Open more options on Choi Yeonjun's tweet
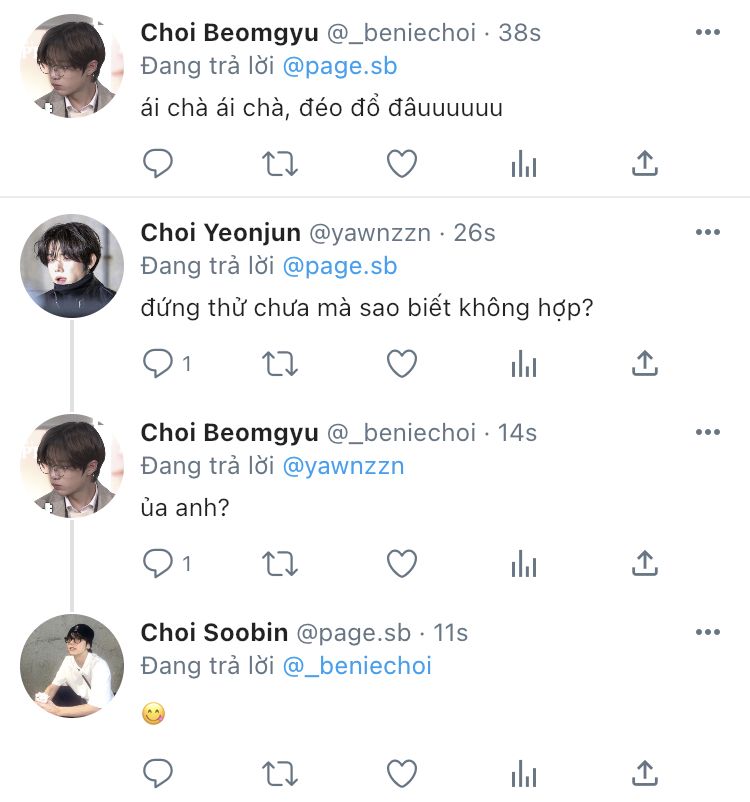This screenshot has height=802, width=750. click(707, 233)
